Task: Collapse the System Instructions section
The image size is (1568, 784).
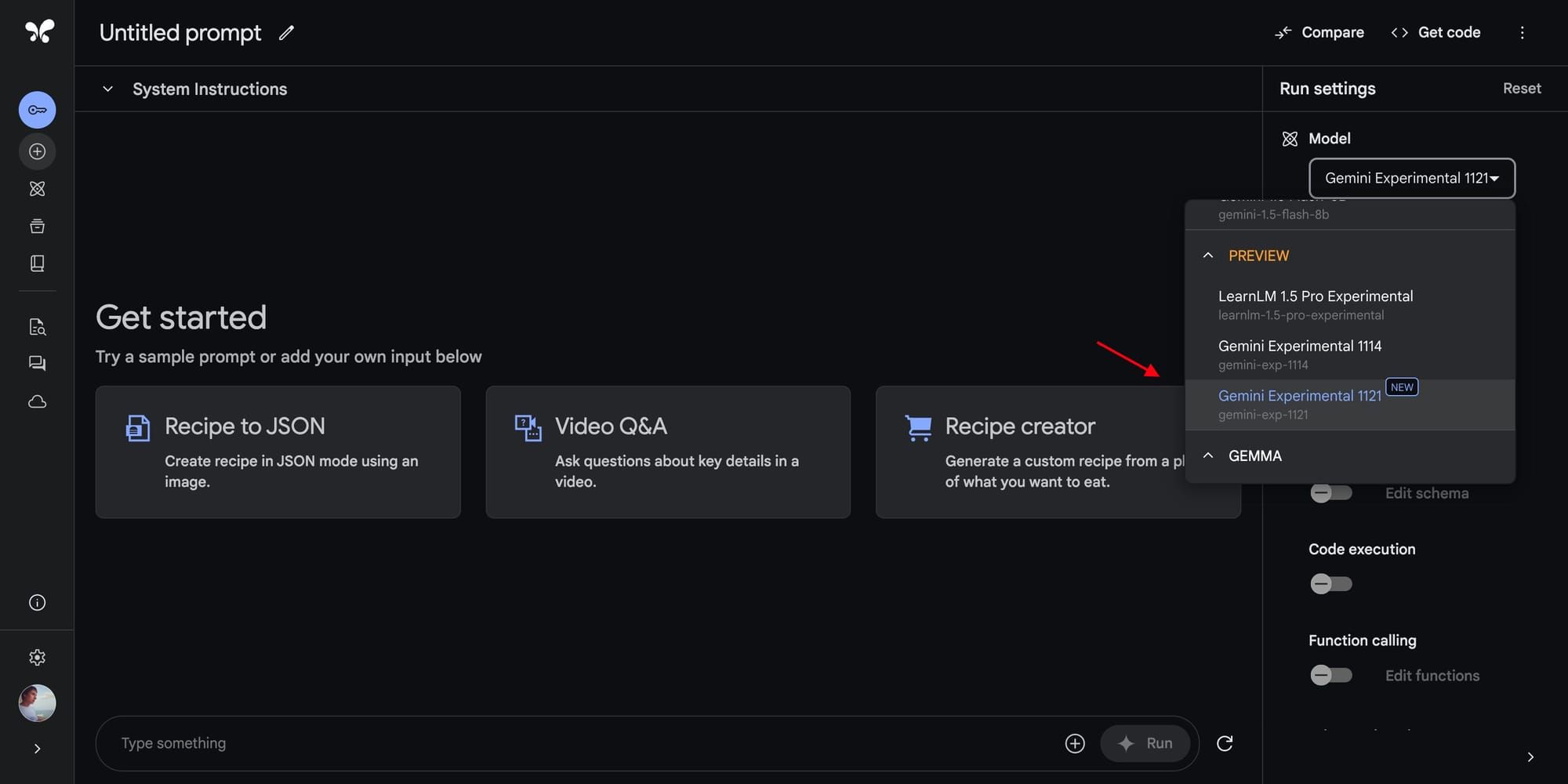Action: point(108,89)
